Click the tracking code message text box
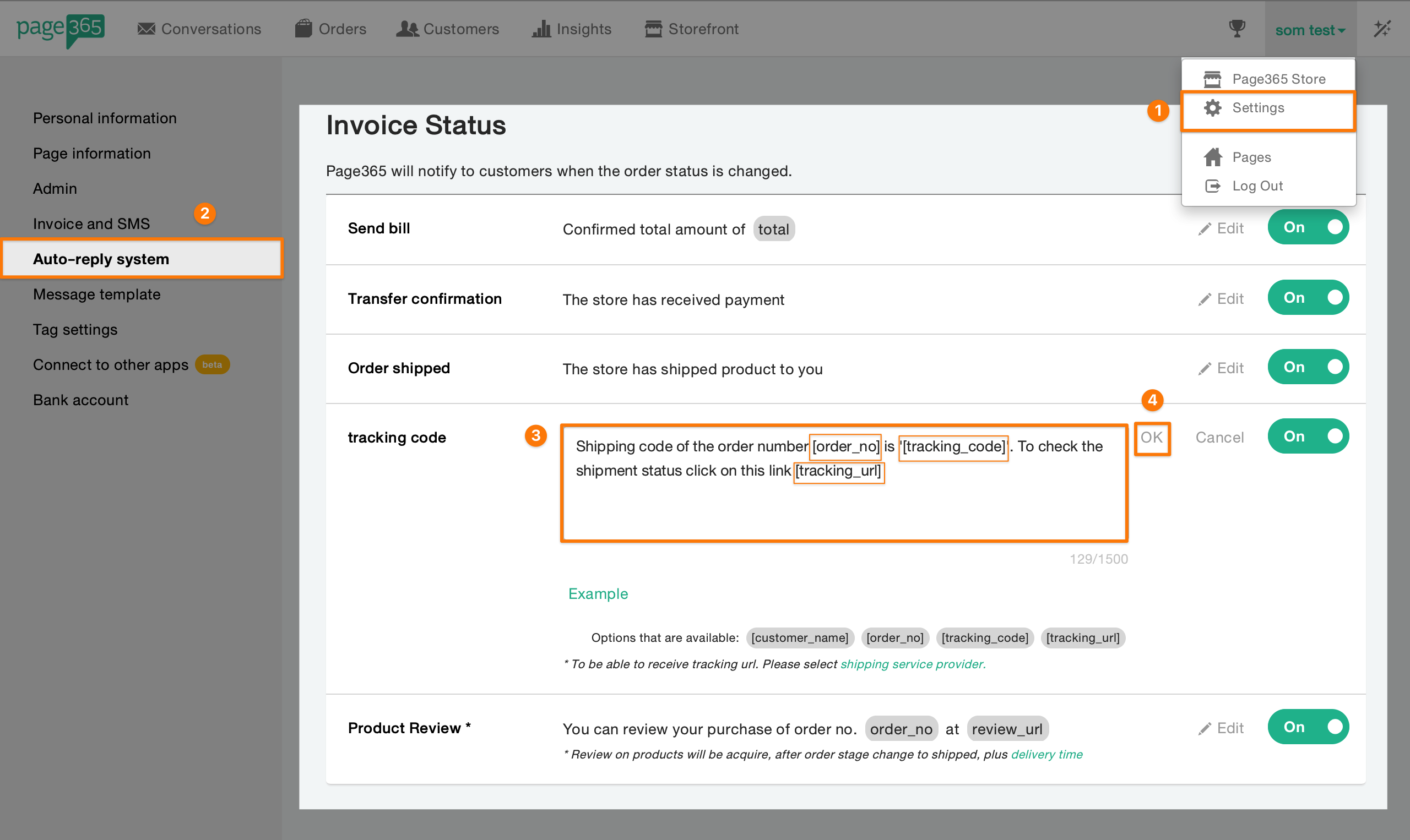This screenshot has height=840, width=1410. [x=844, y=504]
